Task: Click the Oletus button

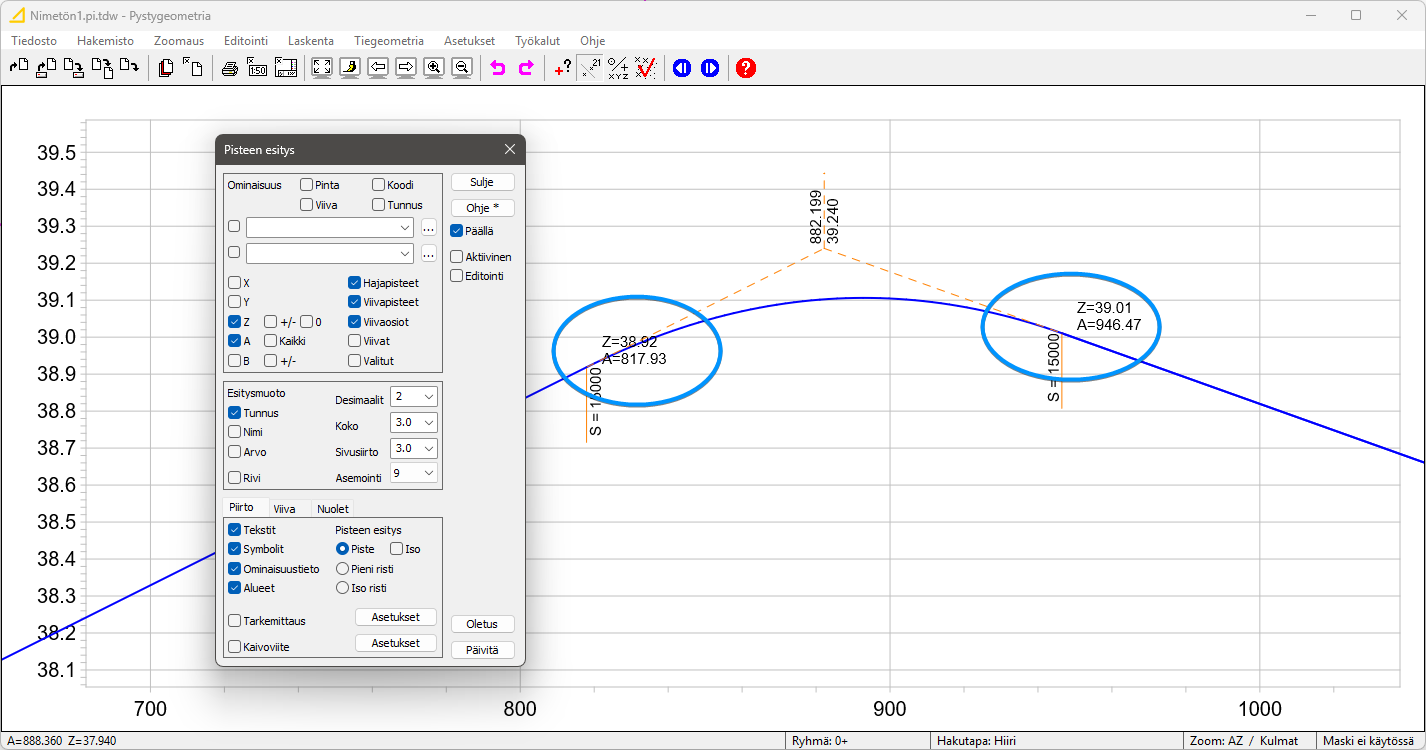Action: pos(482,624)
